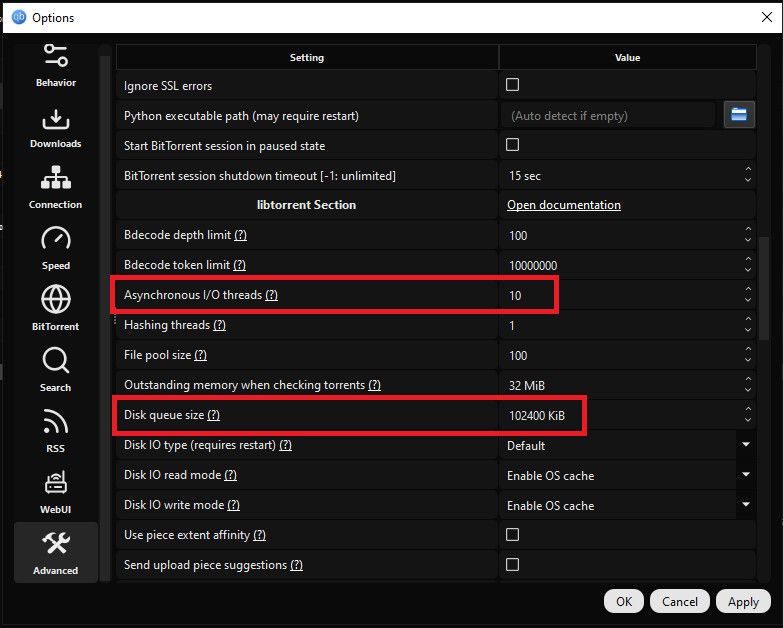This screenshot has width=783, height=628.
Task: Click the settings list vertical scrollbar
Action: (x=764, y=288)
